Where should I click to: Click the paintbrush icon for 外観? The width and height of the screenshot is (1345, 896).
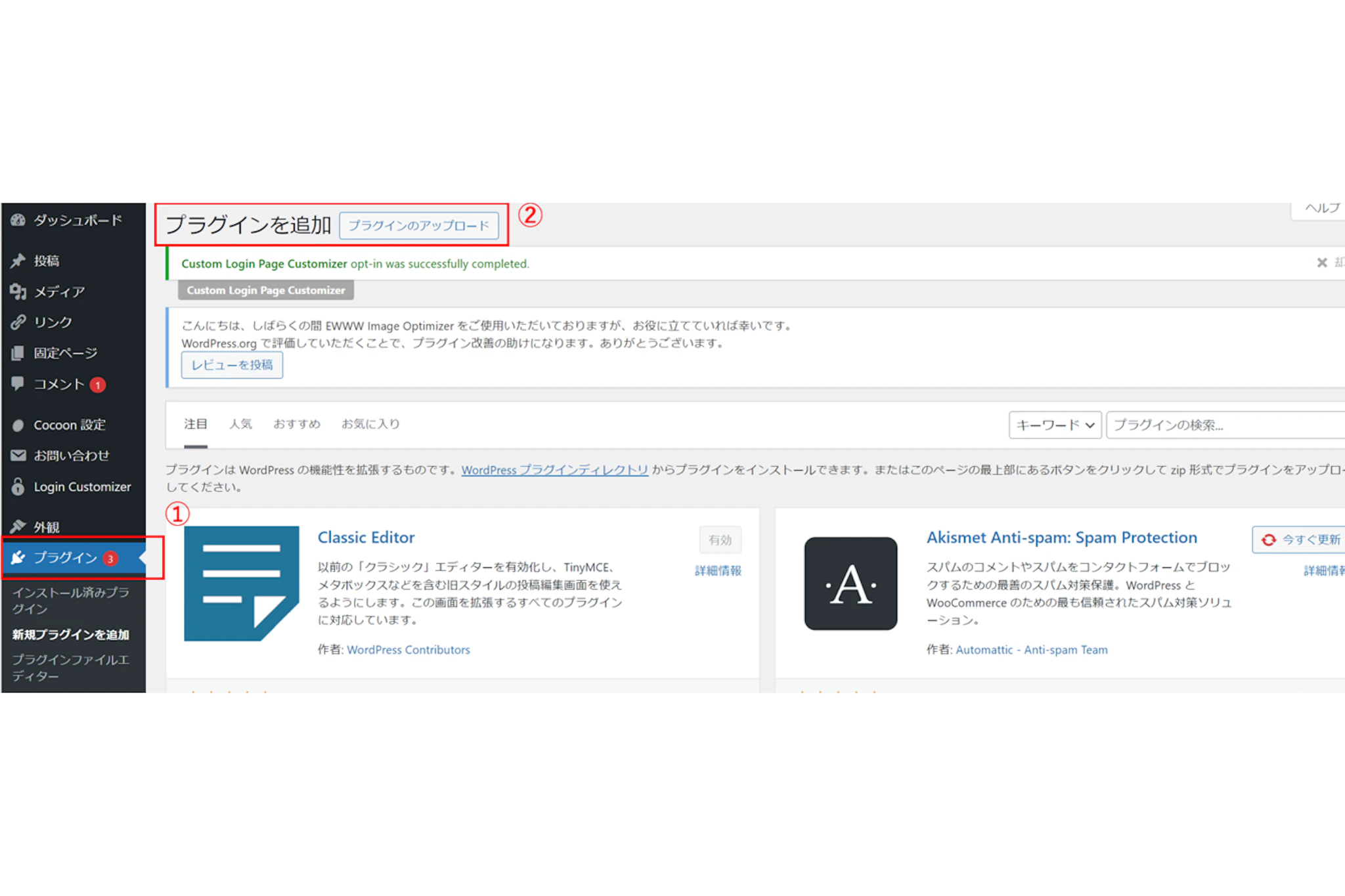click(18, 526)
